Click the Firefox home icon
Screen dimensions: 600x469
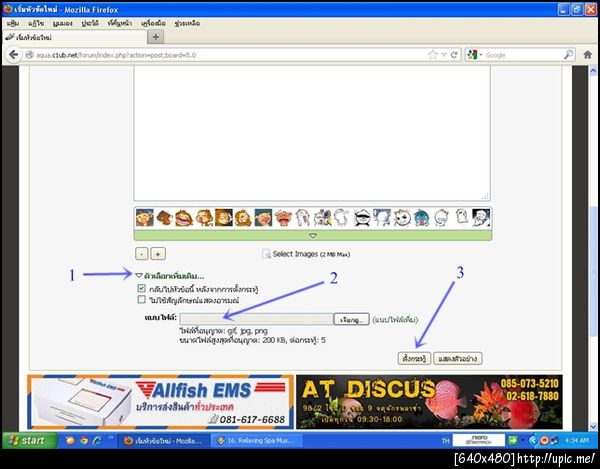click(x=587, y=55)
